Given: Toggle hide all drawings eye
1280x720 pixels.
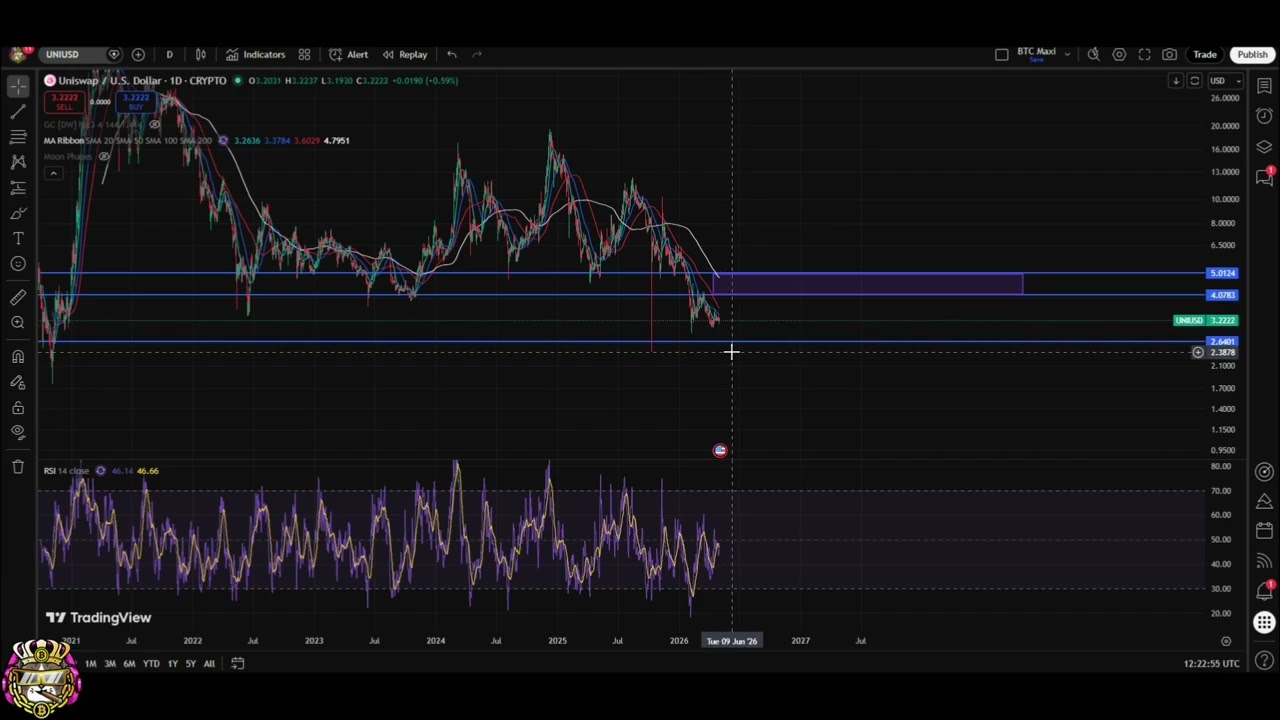Looking at the screenshot, I should 18,432.
